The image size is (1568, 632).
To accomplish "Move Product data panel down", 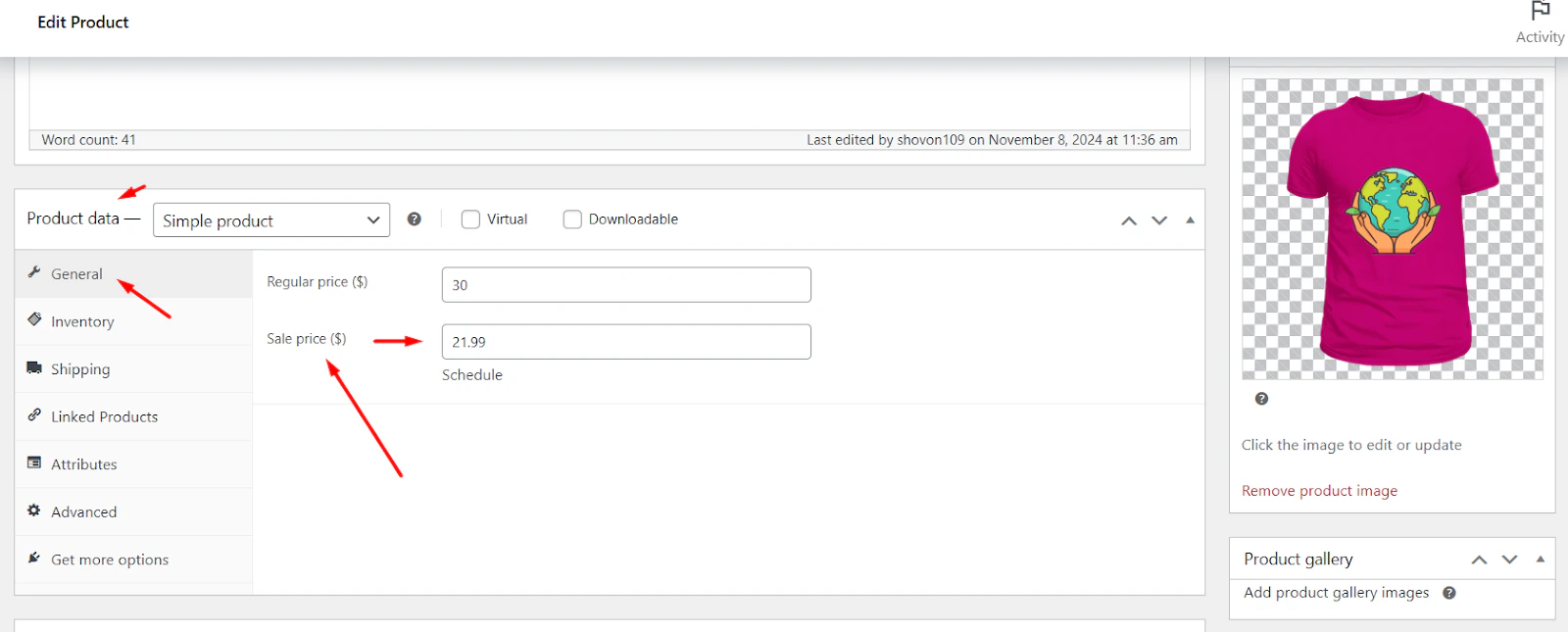I will pyautogui.click(x=1159, y=220).
